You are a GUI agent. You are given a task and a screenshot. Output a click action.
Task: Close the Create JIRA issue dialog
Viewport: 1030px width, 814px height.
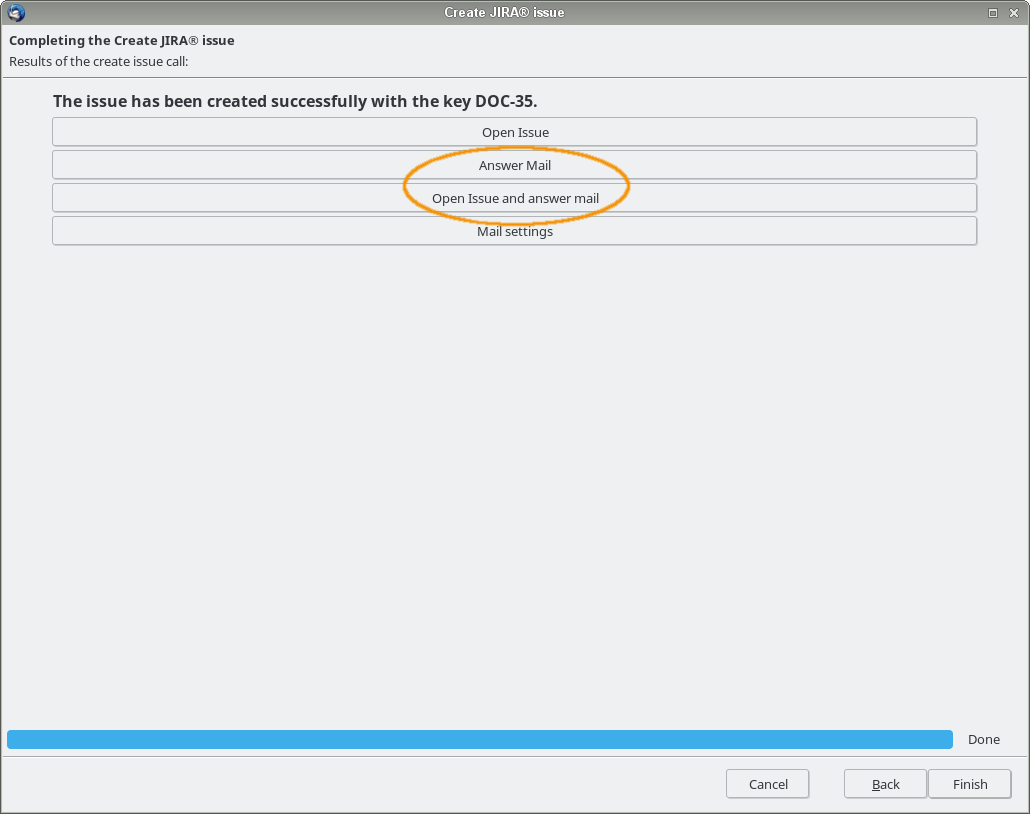coord(1014,13)
